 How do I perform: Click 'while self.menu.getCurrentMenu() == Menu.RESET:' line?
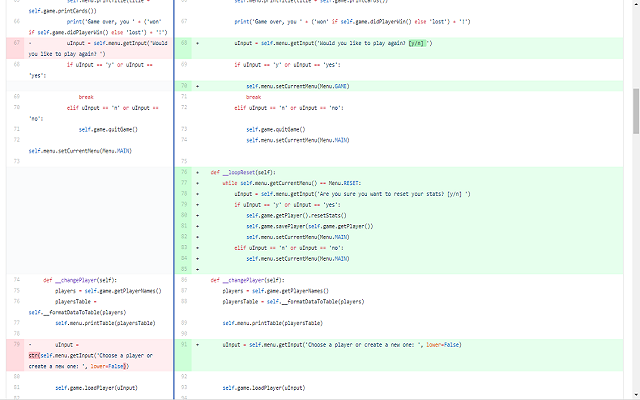click(292, 183)
